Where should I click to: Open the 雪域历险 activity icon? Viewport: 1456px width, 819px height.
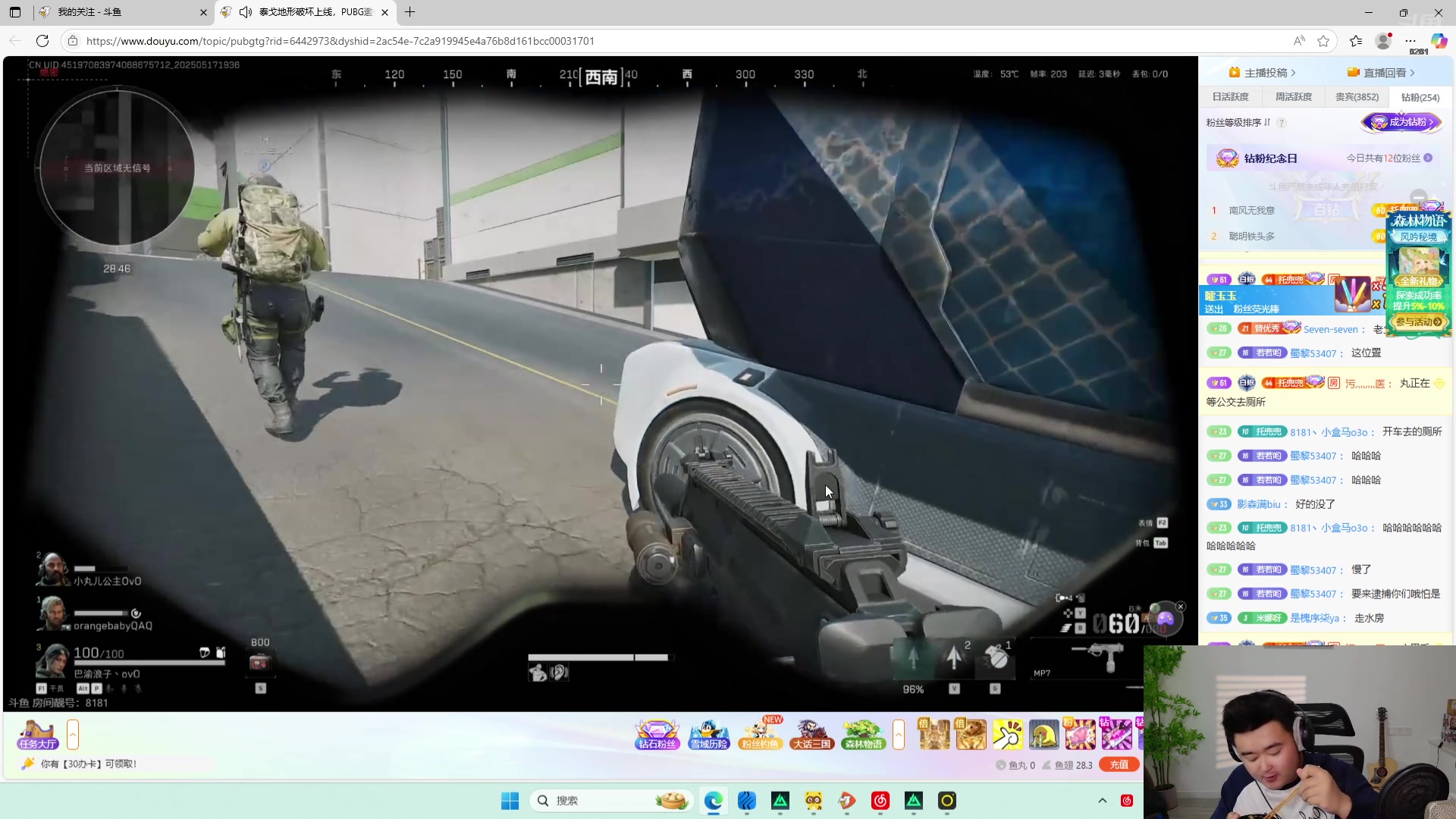[708, 734]
